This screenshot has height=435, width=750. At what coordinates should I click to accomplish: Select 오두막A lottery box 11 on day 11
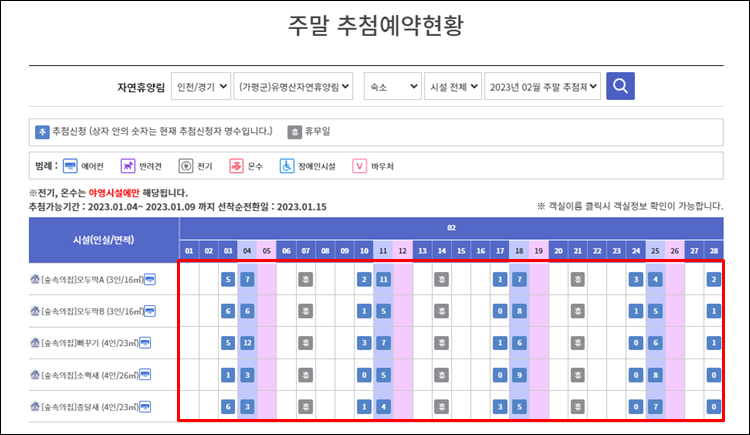pos(383,279)
